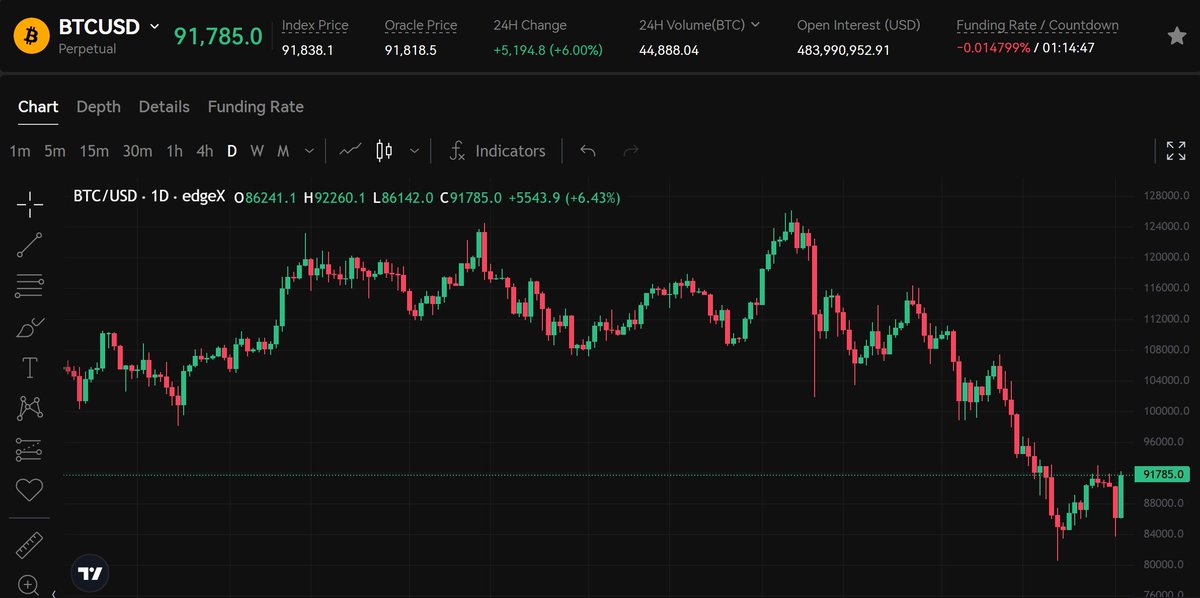Click the 100000.0 price axis label

click(x=1165, y=411)
